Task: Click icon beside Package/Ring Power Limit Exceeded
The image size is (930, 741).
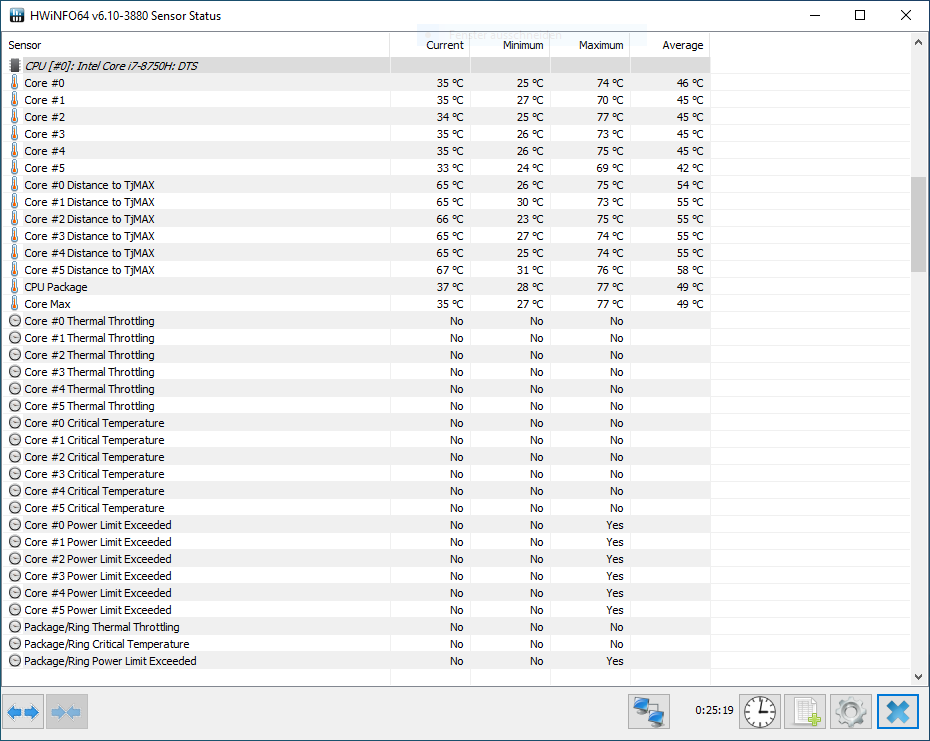Action: [15, 661]
